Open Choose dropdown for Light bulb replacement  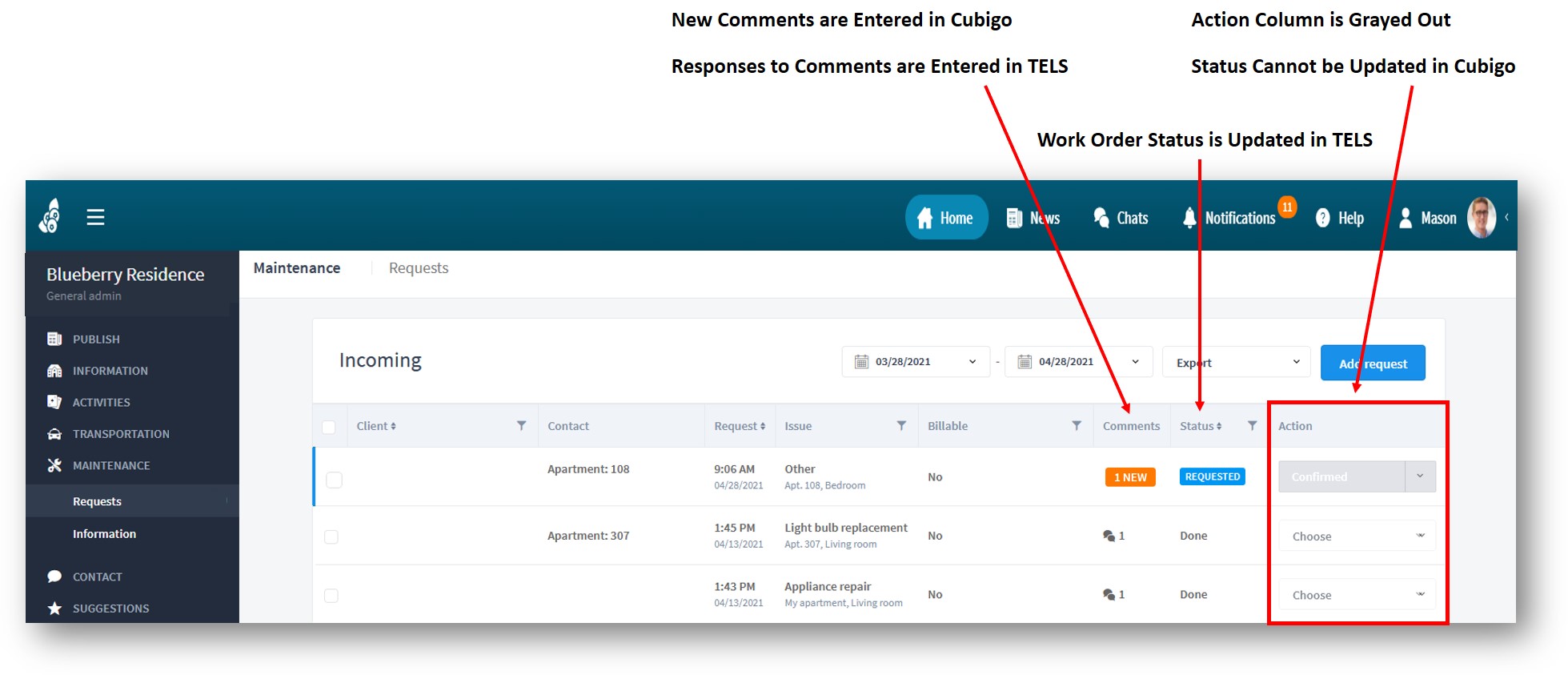pyautogui.click(x=1357, y=536)
